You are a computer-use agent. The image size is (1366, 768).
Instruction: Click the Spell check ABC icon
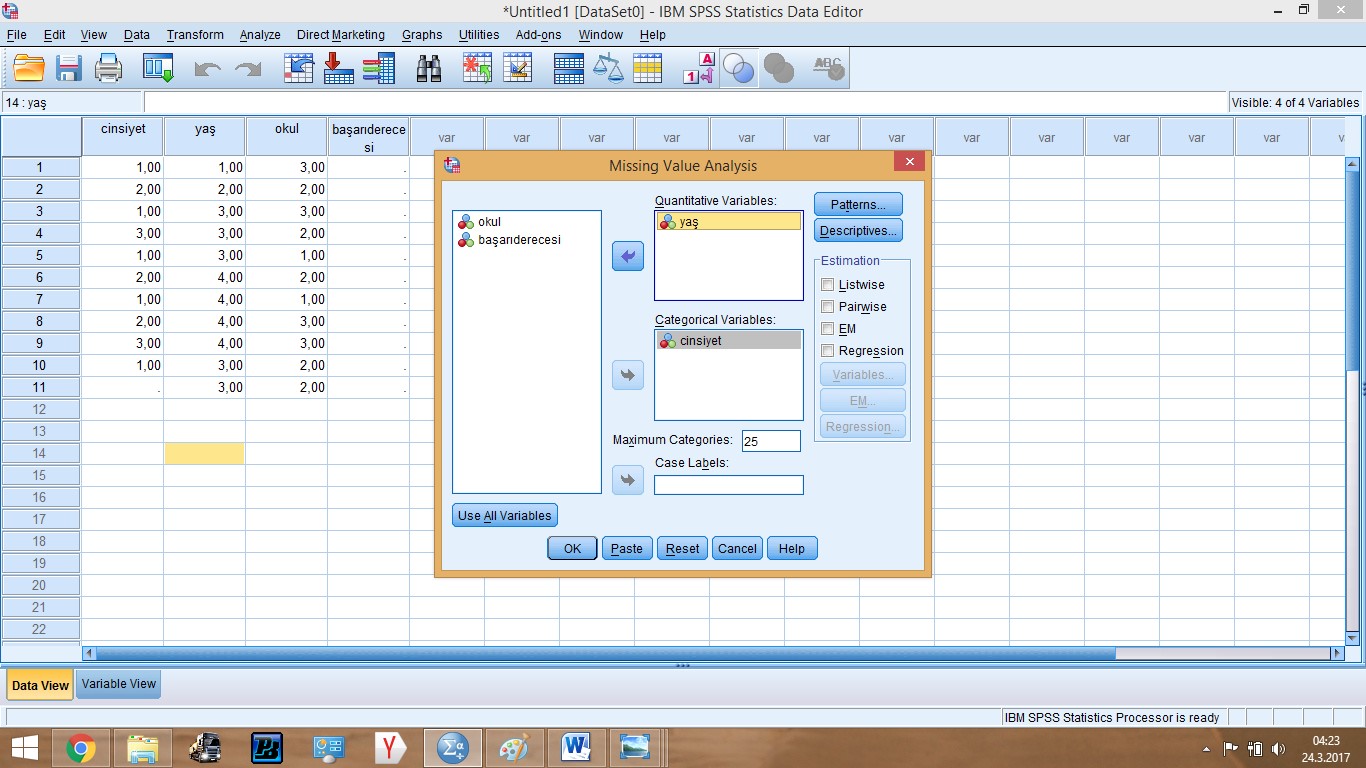pos(828,68)
